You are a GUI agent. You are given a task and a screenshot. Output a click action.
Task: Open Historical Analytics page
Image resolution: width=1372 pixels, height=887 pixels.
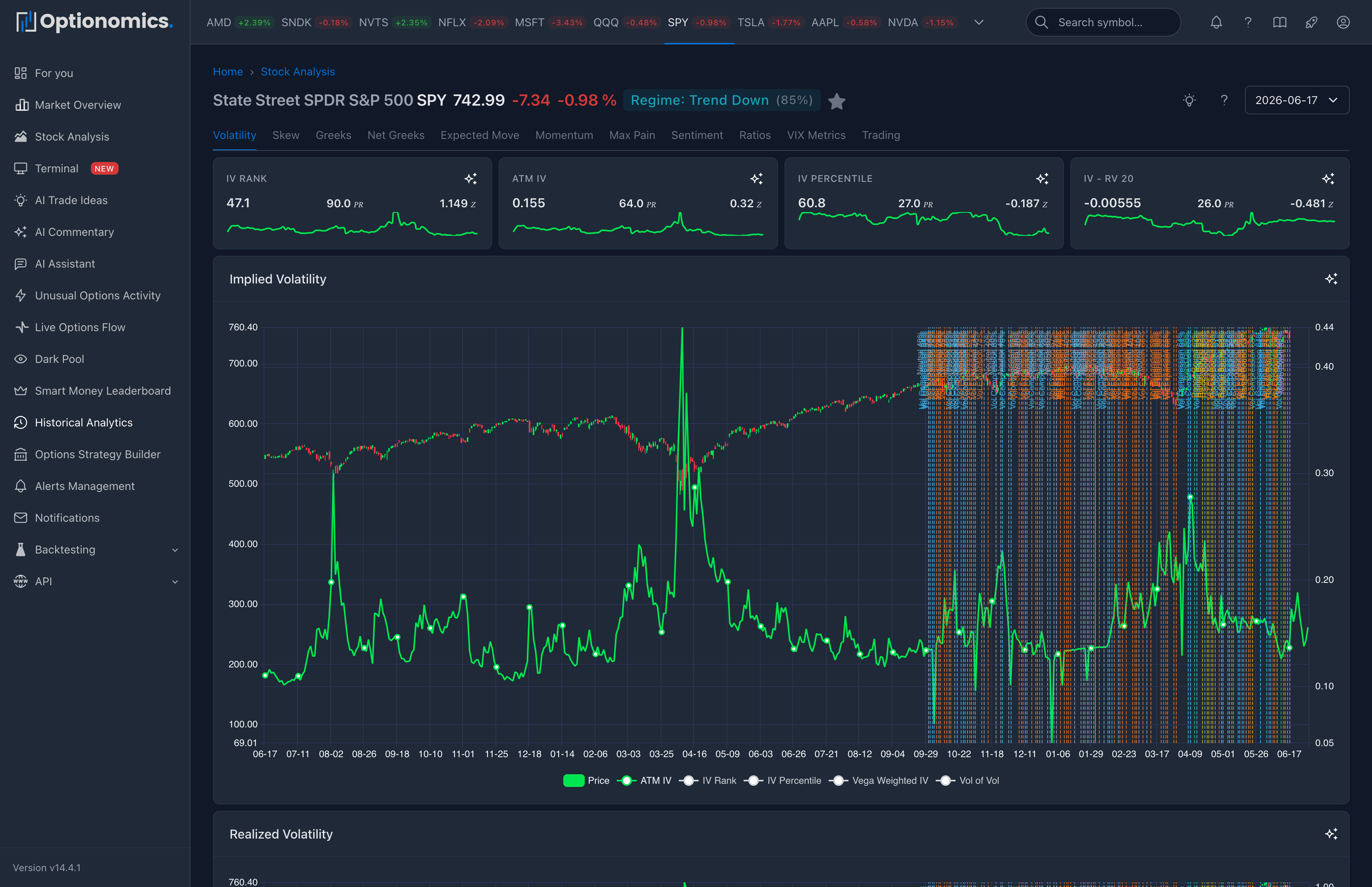pos(95,422)
